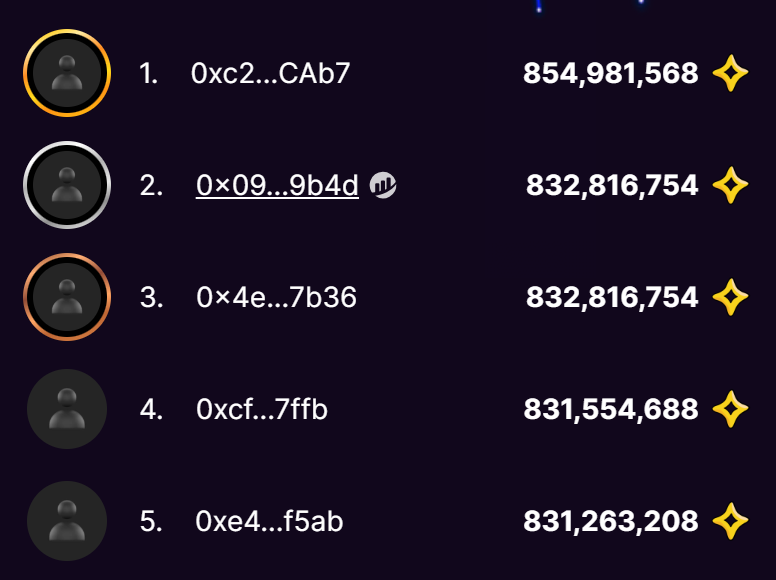Click the score 831,263,208
The image size is (776, 580).
[610, 521]
